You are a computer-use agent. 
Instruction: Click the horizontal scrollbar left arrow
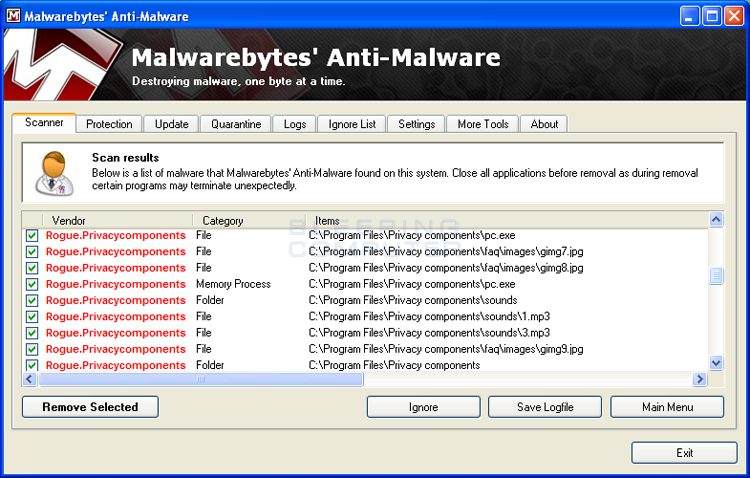click(x=30, y=379)
